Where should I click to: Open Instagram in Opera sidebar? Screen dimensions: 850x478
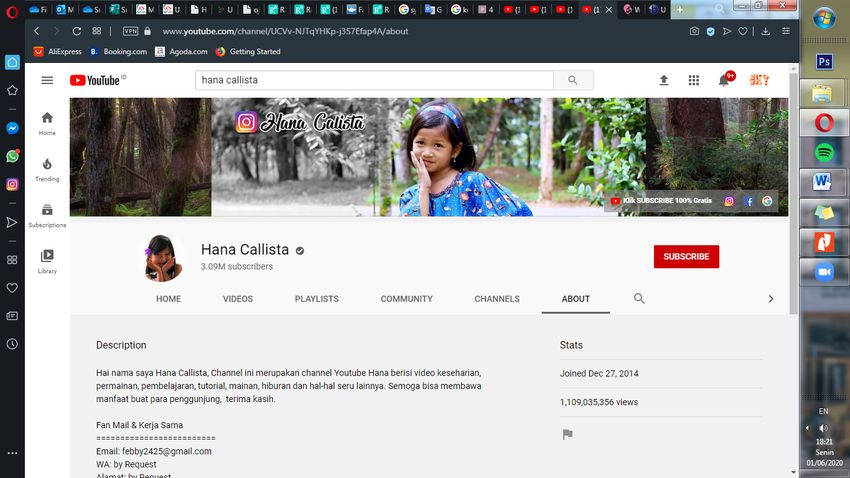12,184
